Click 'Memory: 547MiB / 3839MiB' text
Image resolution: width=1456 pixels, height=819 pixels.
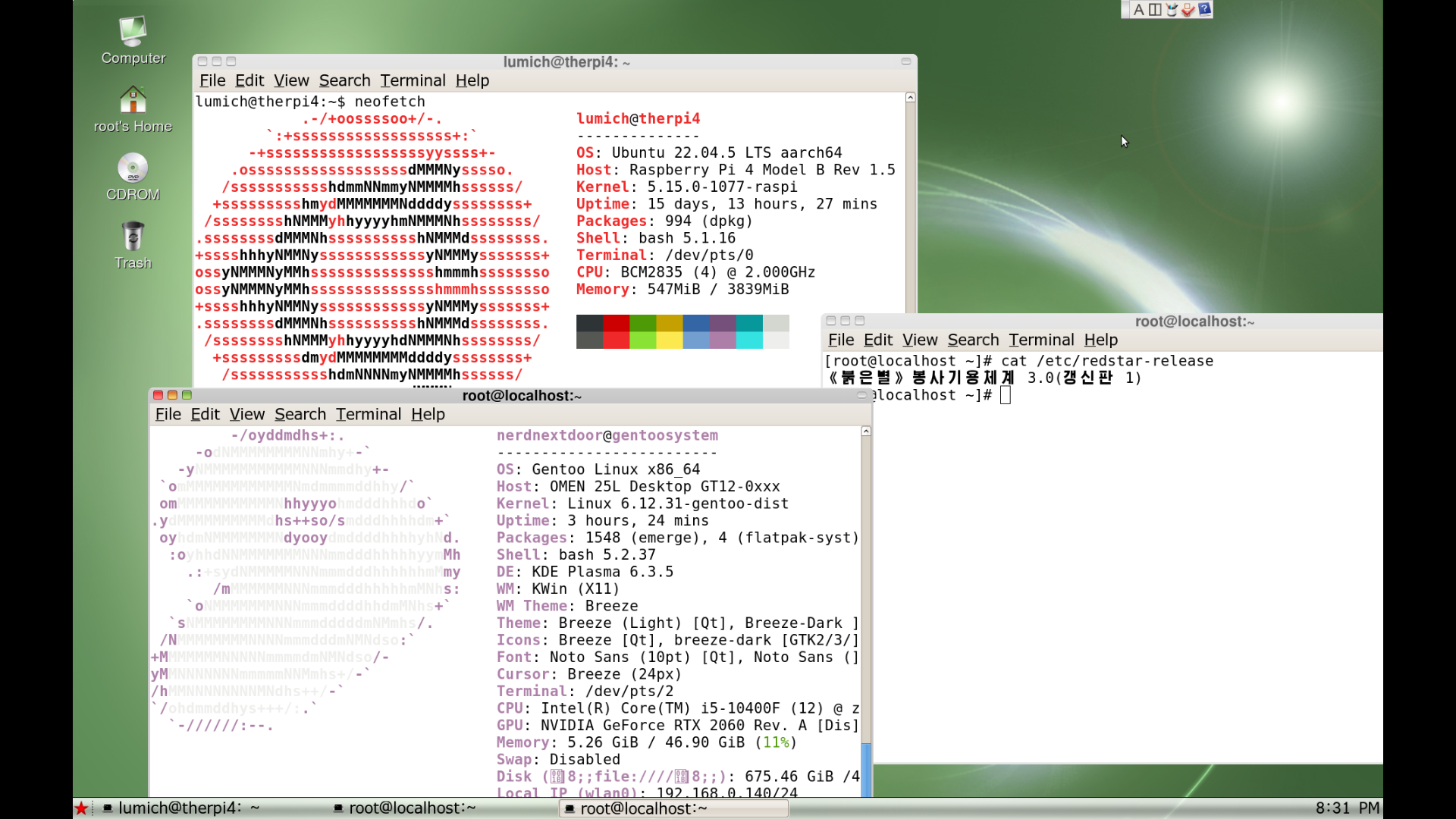tap(682, 290)
